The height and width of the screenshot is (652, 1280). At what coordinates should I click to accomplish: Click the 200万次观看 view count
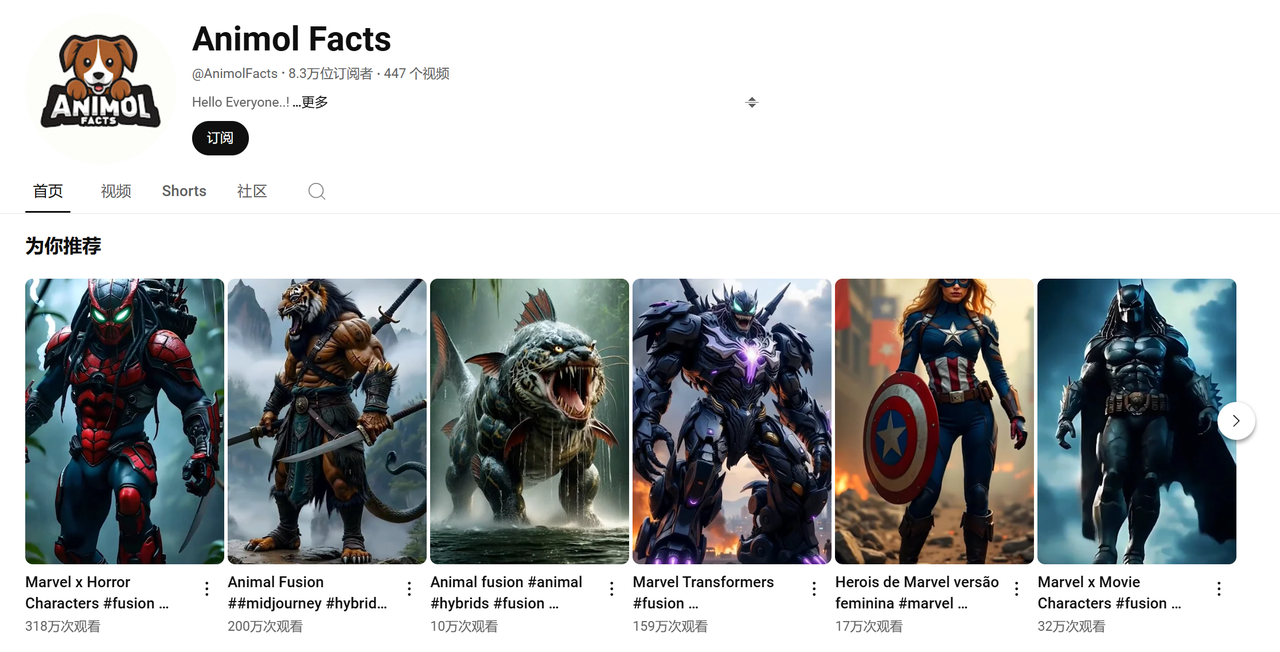(265, 626)
